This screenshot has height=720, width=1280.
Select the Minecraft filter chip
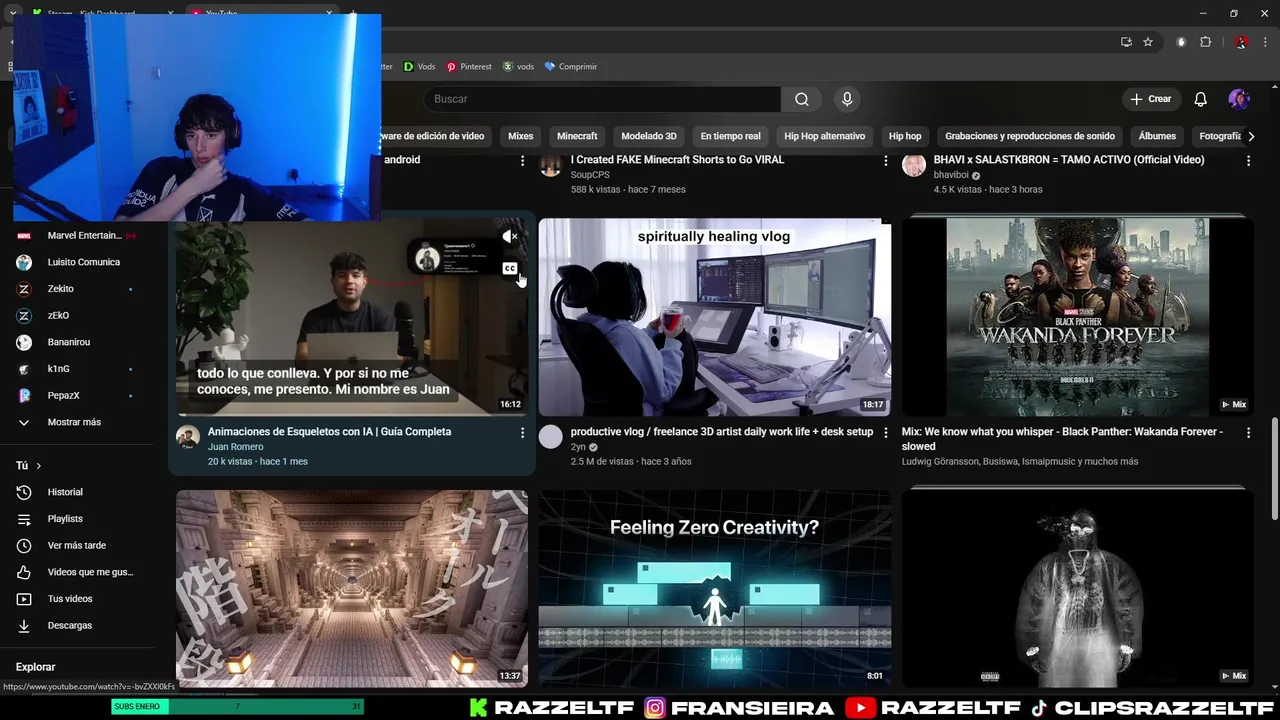[577, 136]
